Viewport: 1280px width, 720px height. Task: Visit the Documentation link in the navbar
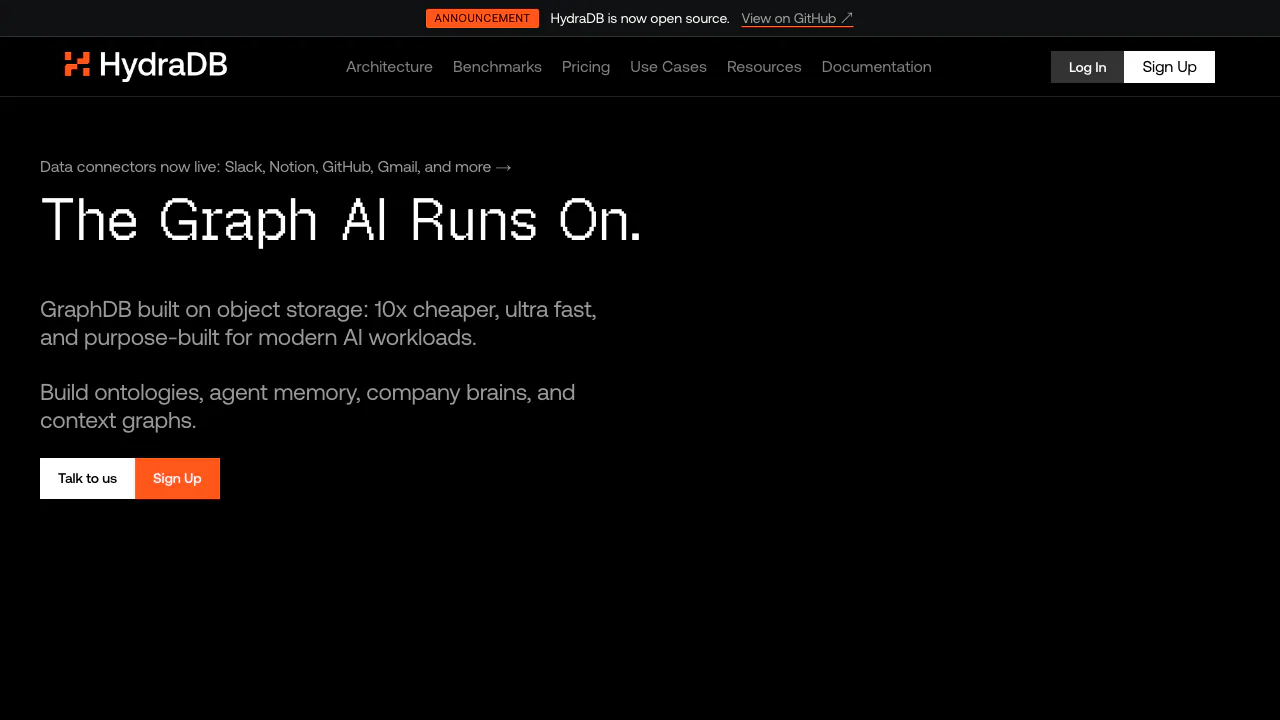(x=877, y=67)
